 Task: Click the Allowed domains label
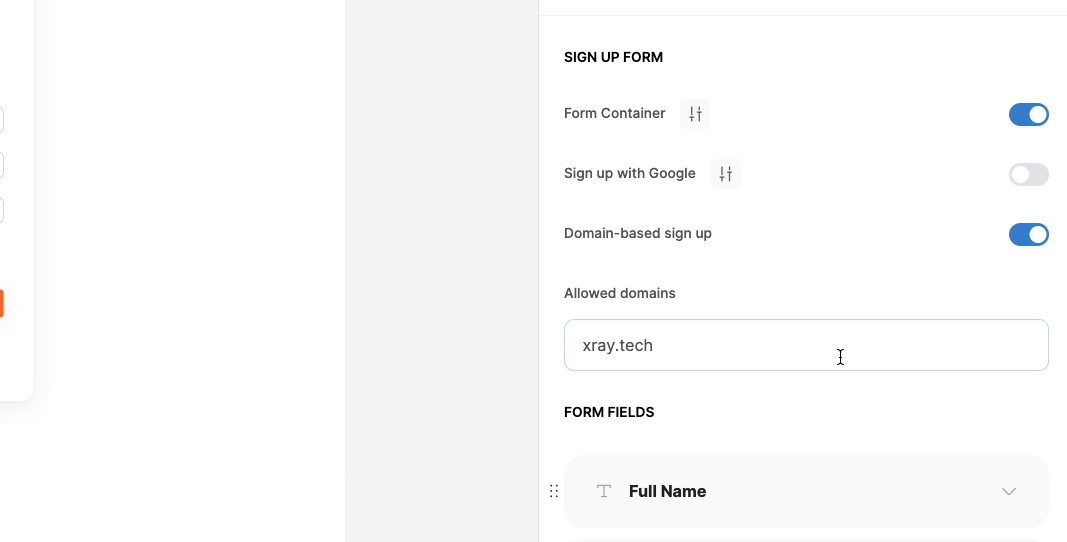[x=619, y=293]
